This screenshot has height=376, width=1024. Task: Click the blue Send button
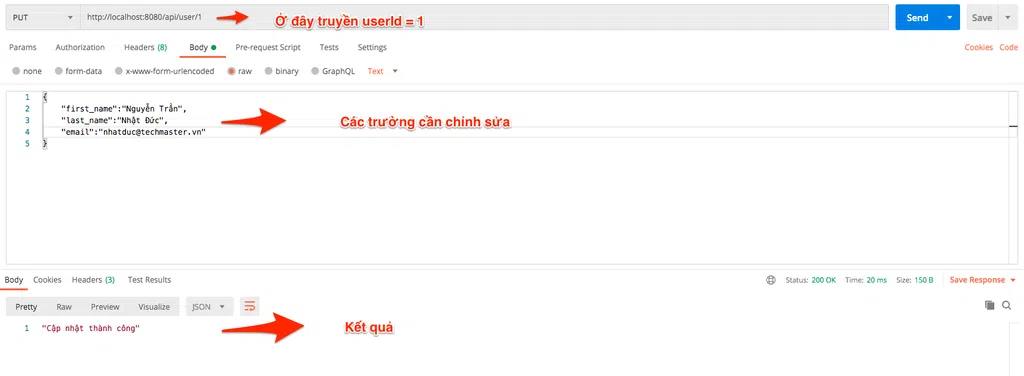pyautogui.click(x=918, y=18)
